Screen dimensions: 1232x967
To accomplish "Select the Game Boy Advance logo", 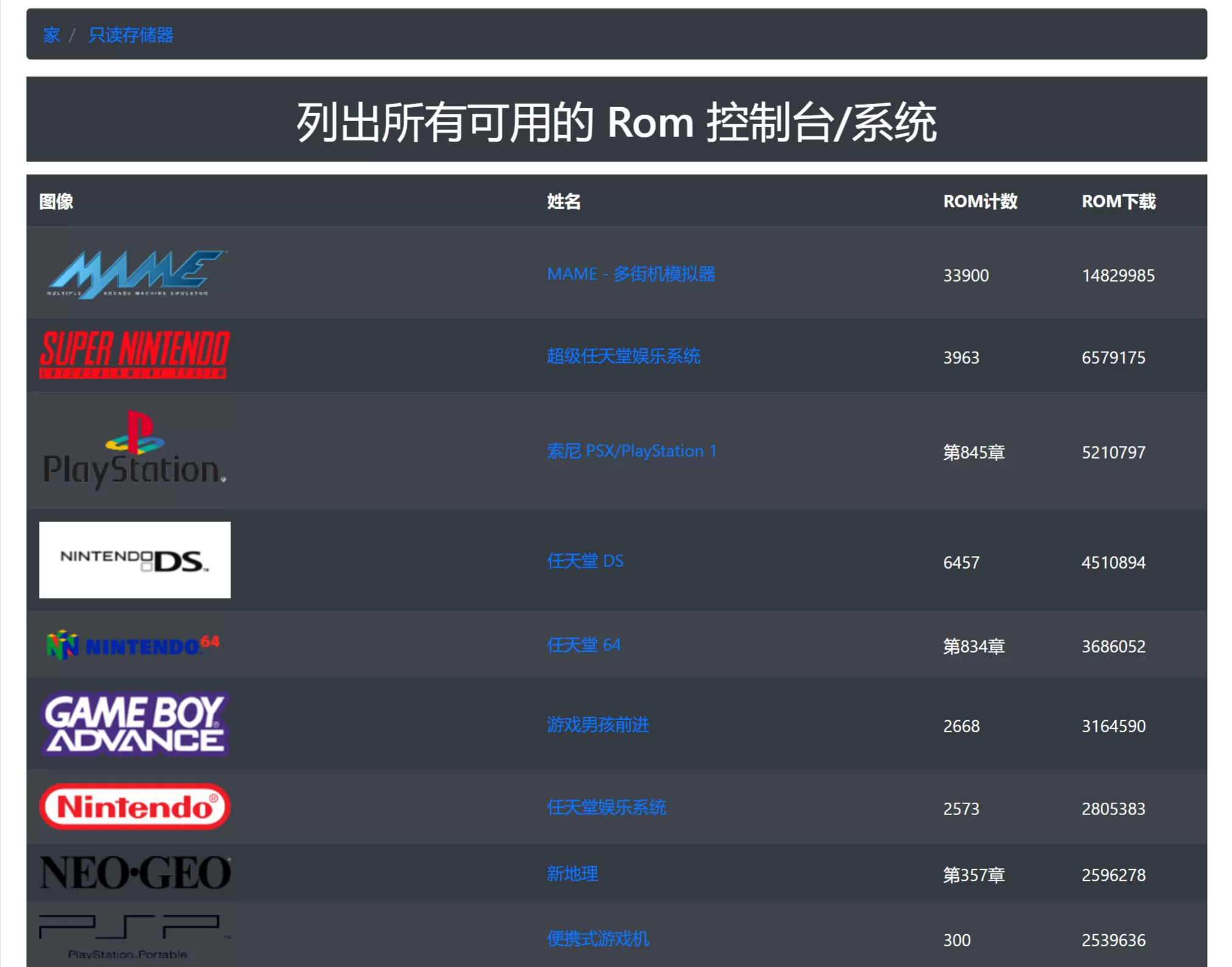I will coord(134,725).
